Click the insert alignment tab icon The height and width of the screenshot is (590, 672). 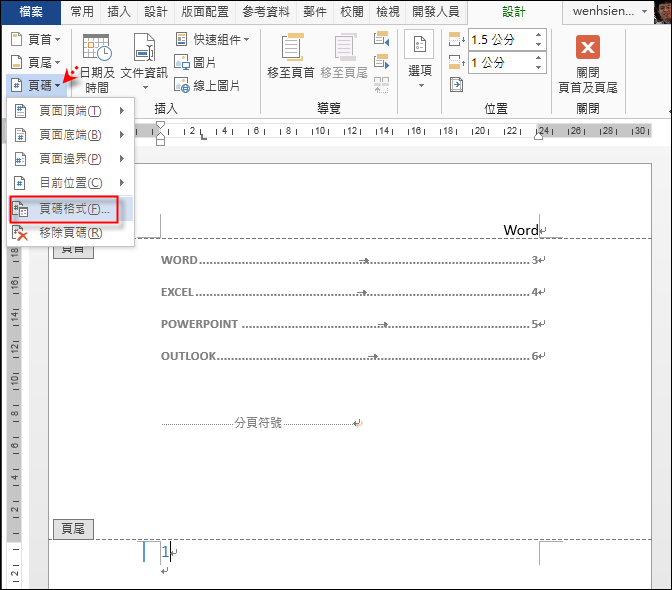pyautogui.click(x=456, y=85)
